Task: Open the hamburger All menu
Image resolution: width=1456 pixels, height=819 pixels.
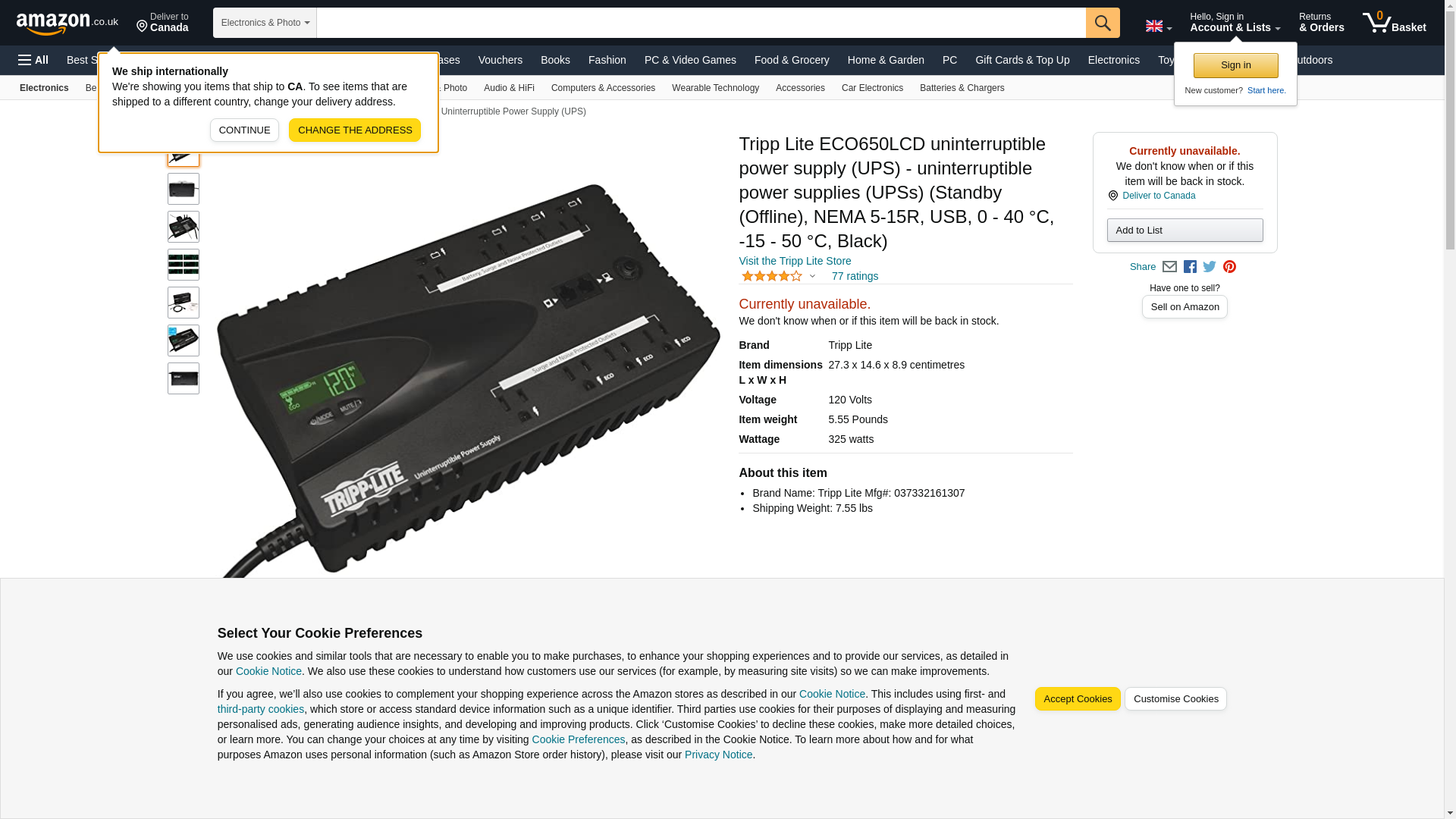Action: pyautogui.click(x=33, y=60)
